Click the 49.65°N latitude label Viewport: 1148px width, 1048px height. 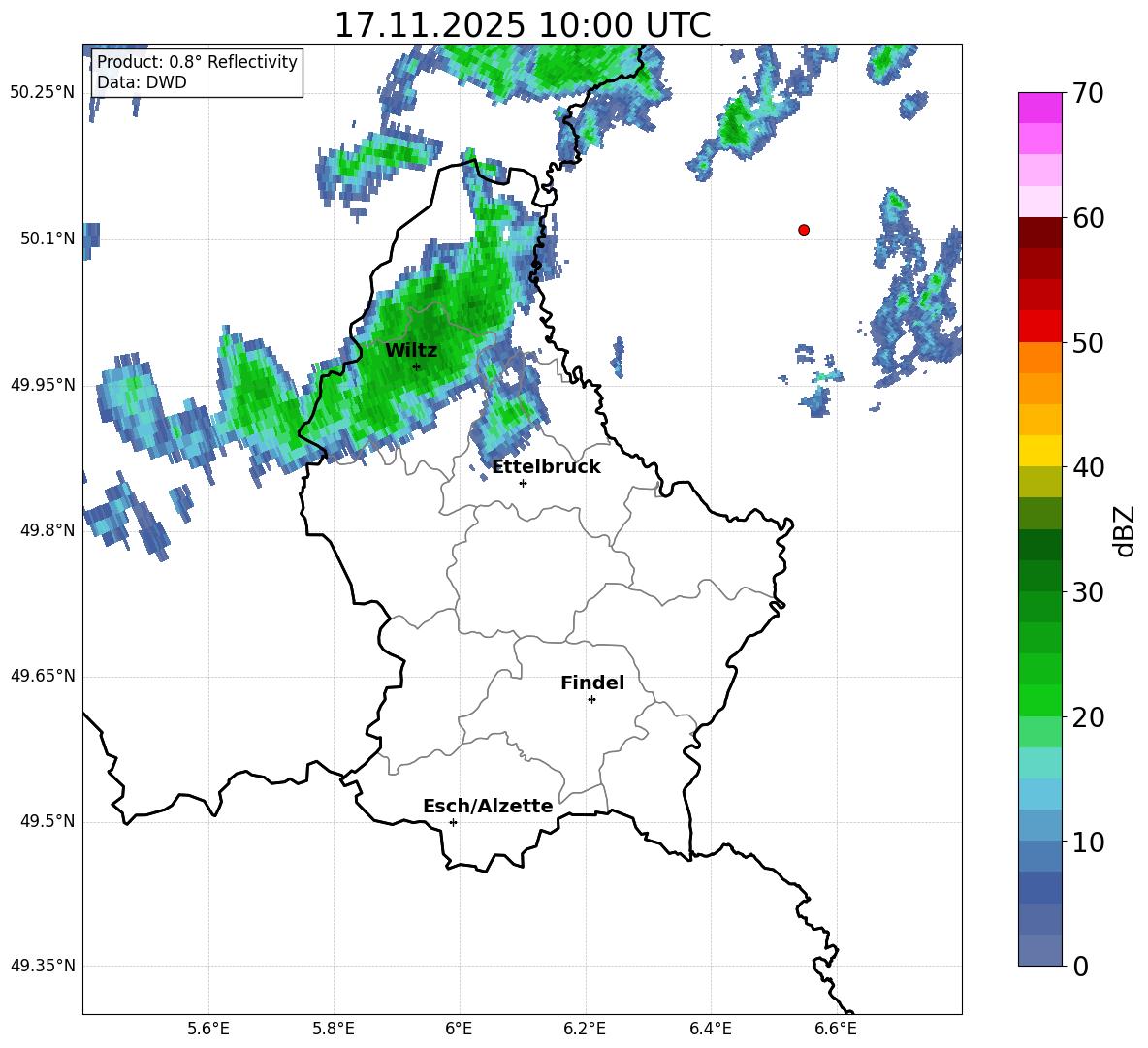click(x=43, y=677)
